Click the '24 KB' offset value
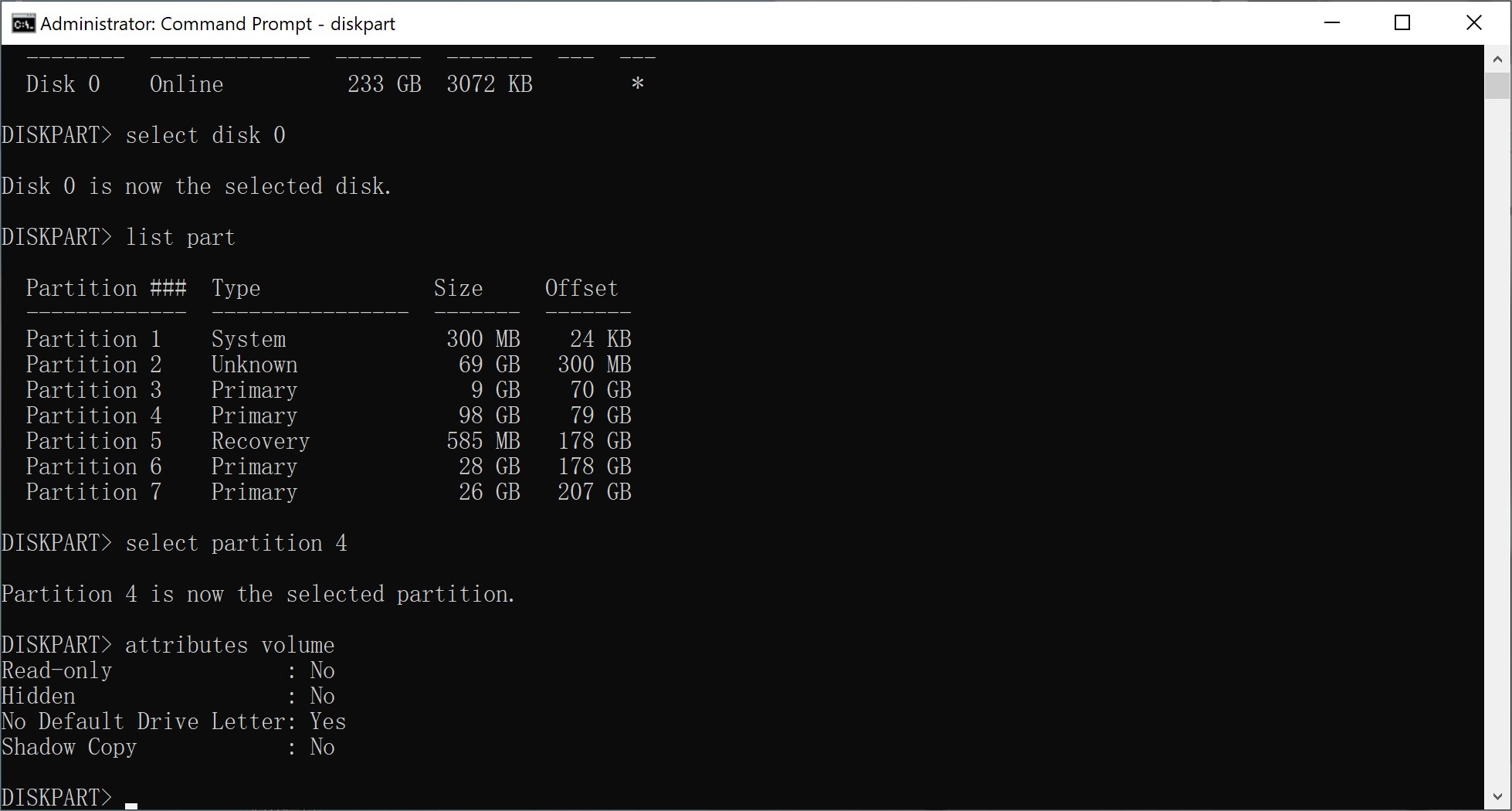This screenshot has width=1512, height=811. pos(601,339)
